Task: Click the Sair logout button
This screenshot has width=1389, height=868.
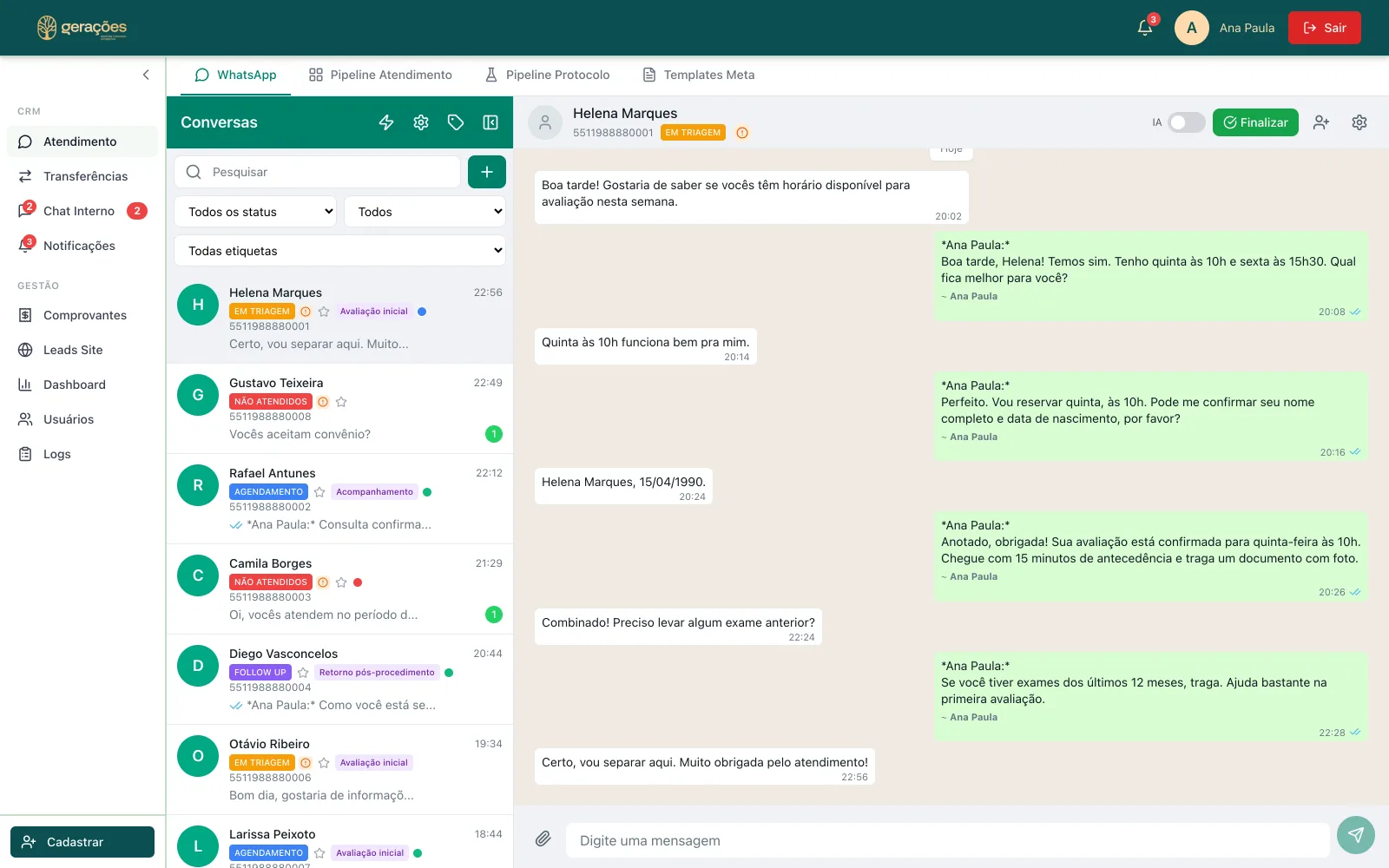Action: 1325,28
